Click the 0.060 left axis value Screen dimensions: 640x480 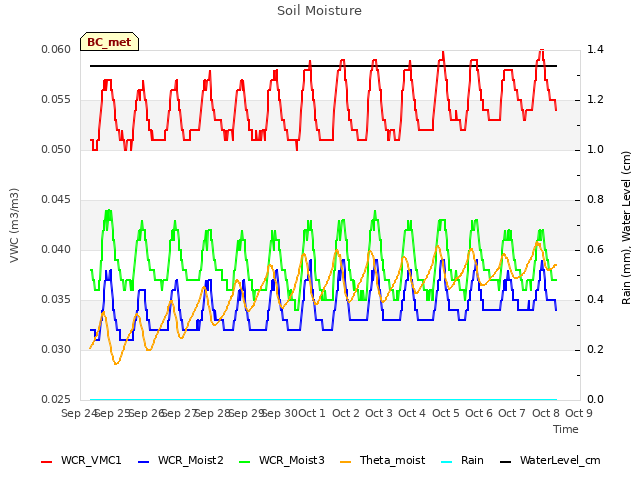pyautogui.click(x=56, y=50)
